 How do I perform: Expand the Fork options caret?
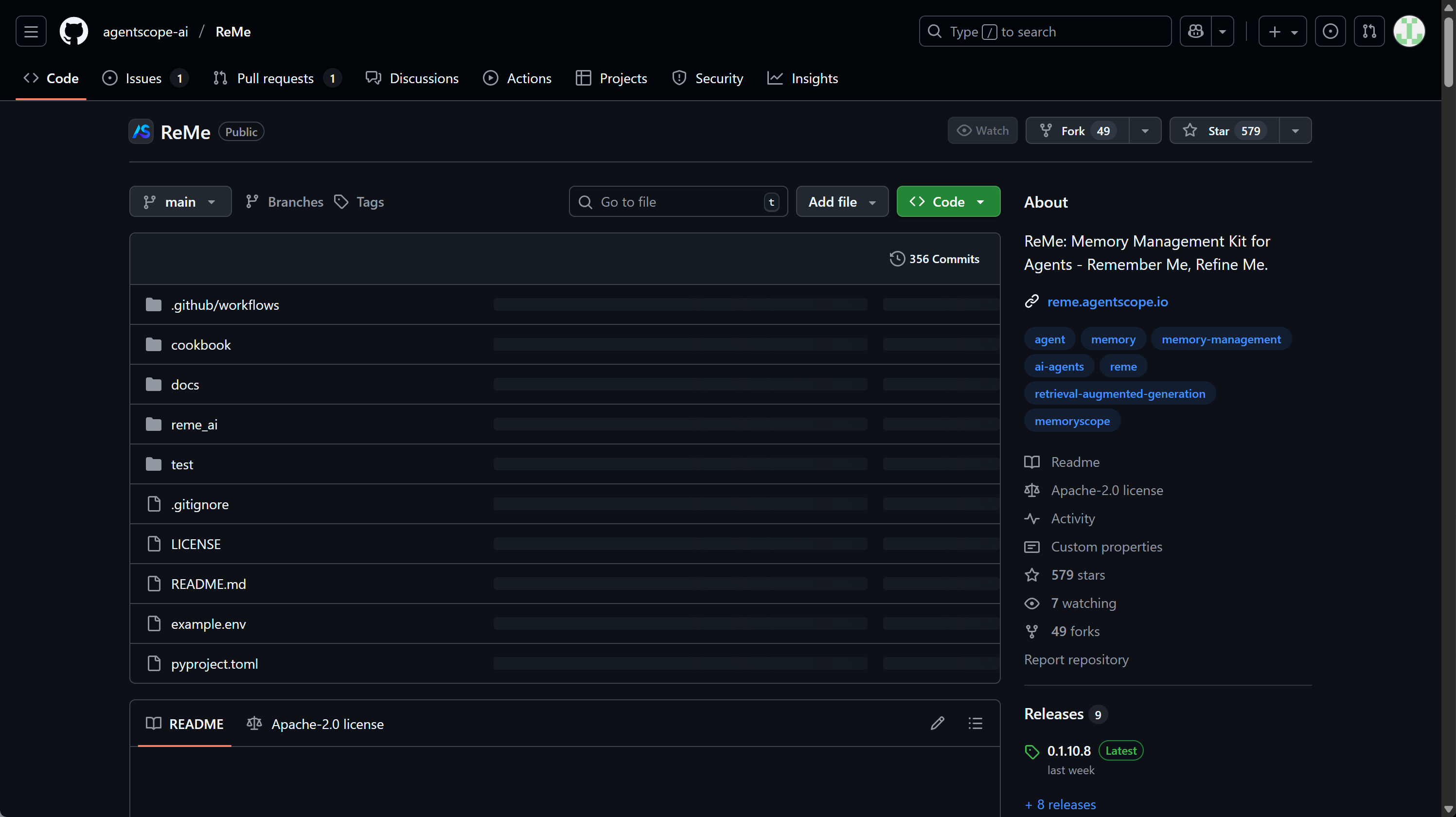(x=1145, y=131)
